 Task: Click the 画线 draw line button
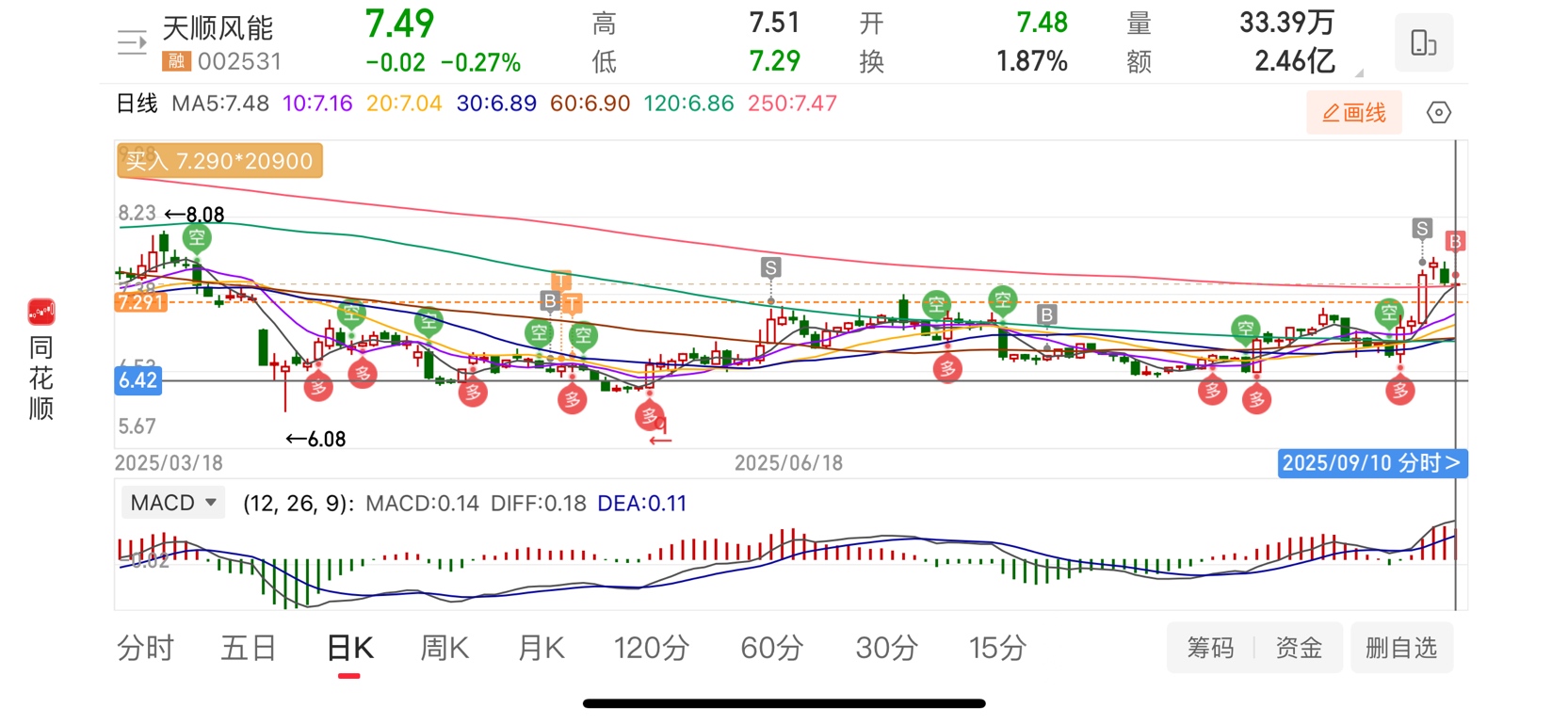1354,113
